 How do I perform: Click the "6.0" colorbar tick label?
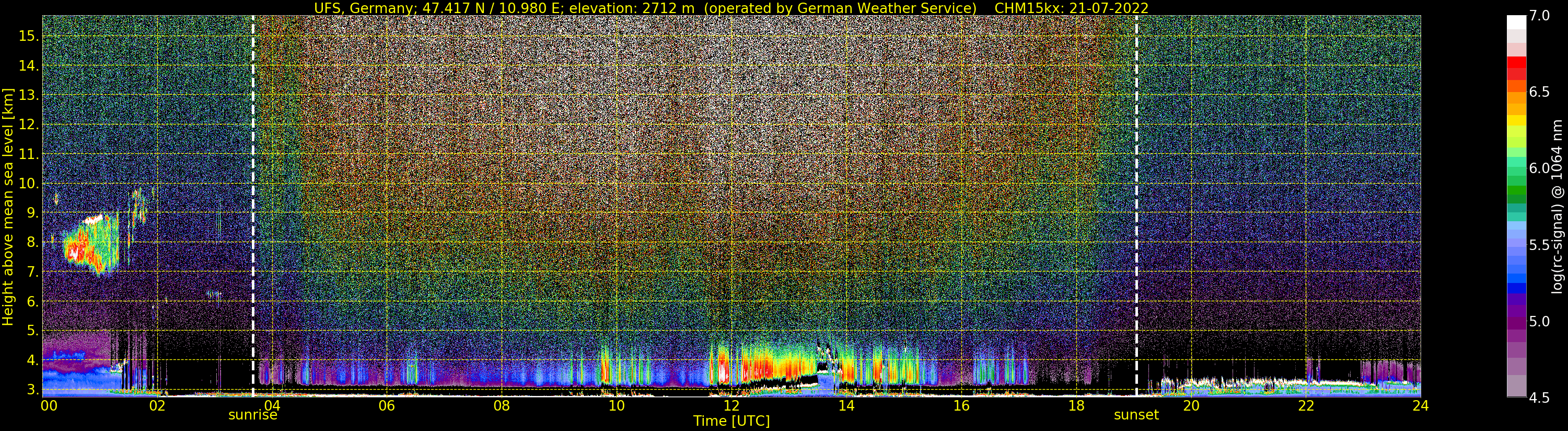pyautogui.click(x=1539, y=169)
